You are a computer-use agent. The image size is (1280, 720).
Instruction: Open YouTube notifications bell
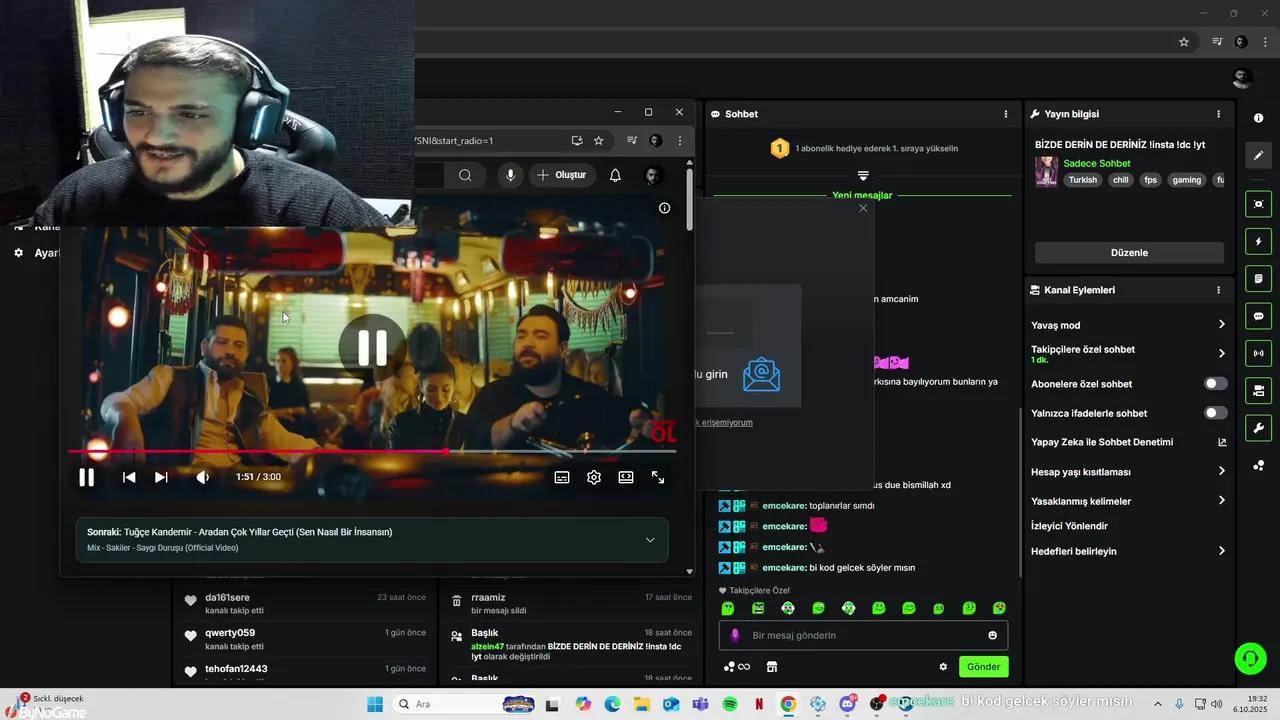(x=615, y=175)
